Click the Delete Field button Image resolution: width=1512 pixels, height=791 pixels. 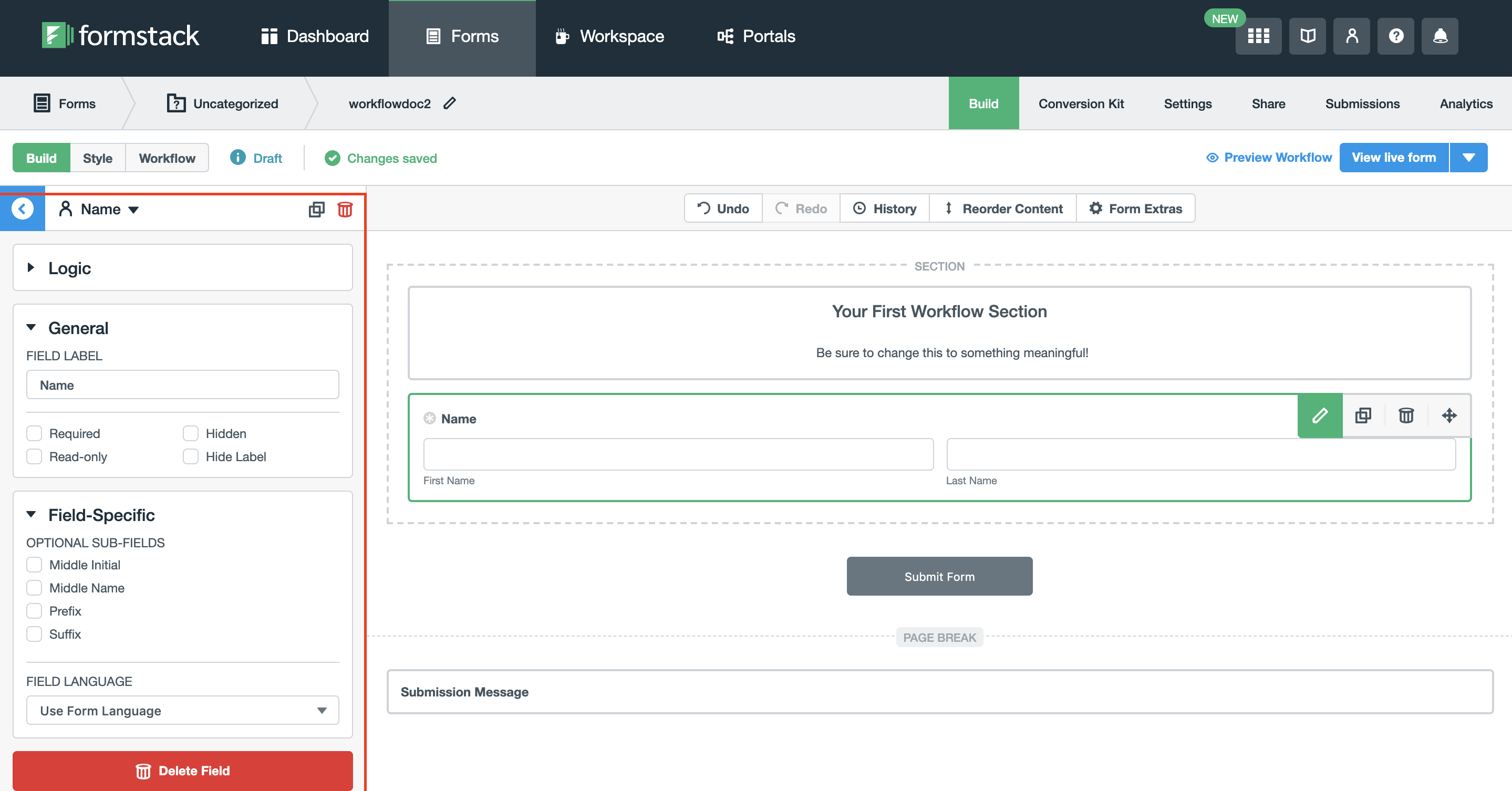coord(182,771)
